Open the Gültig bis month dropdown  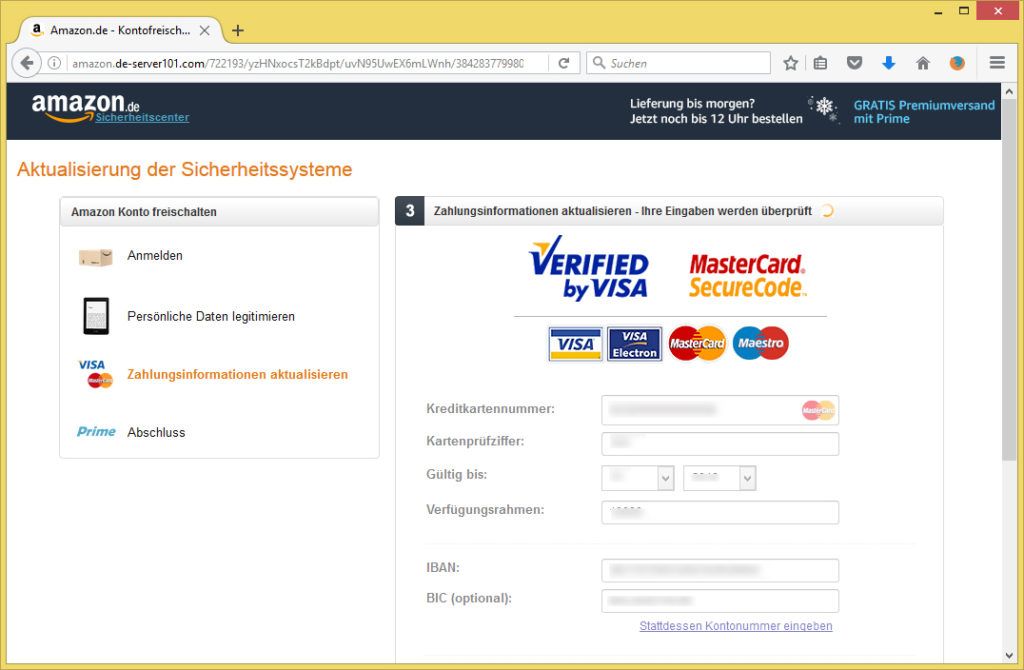pos(637,478)
